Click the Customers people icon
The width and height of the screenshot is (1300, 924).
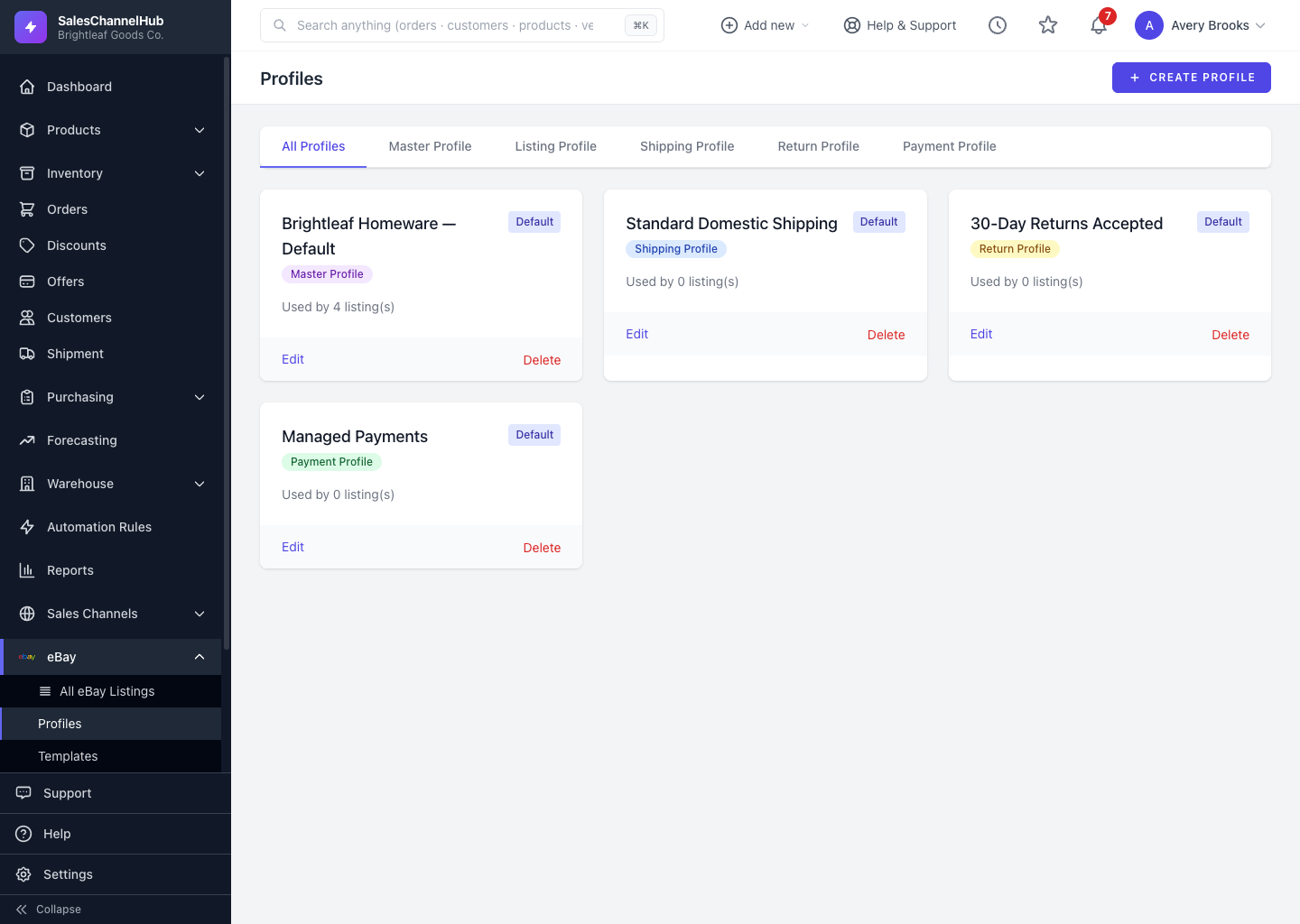27,318
